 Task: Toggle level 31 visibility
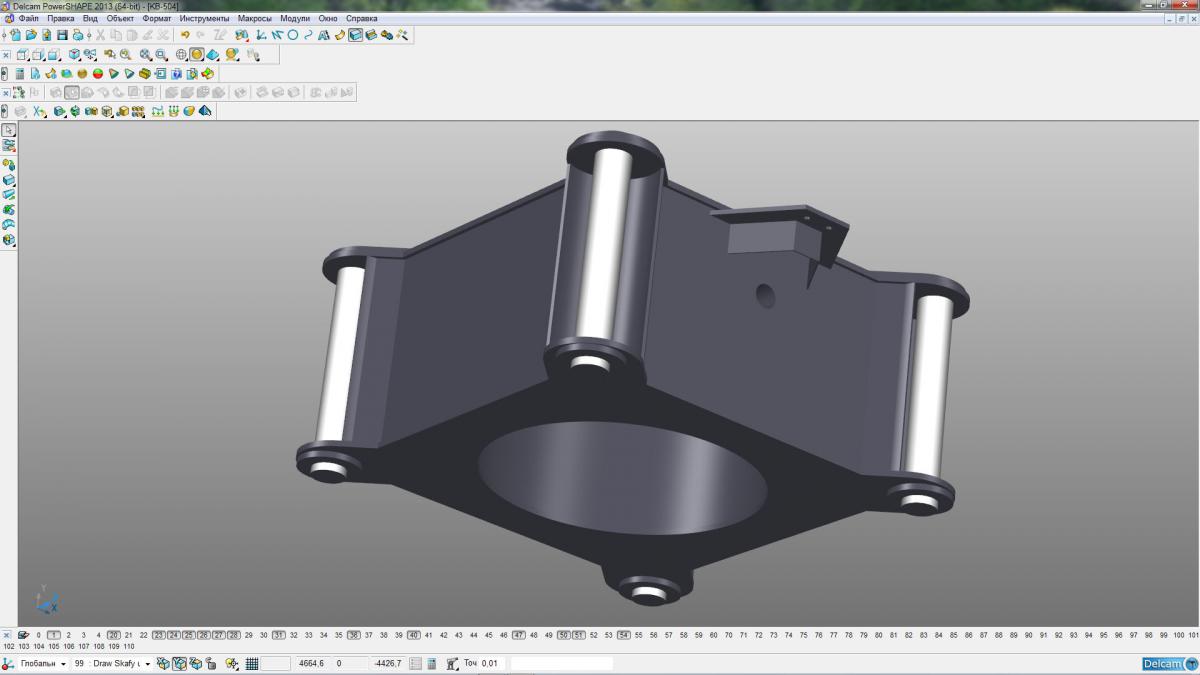[x=279, y=635]
